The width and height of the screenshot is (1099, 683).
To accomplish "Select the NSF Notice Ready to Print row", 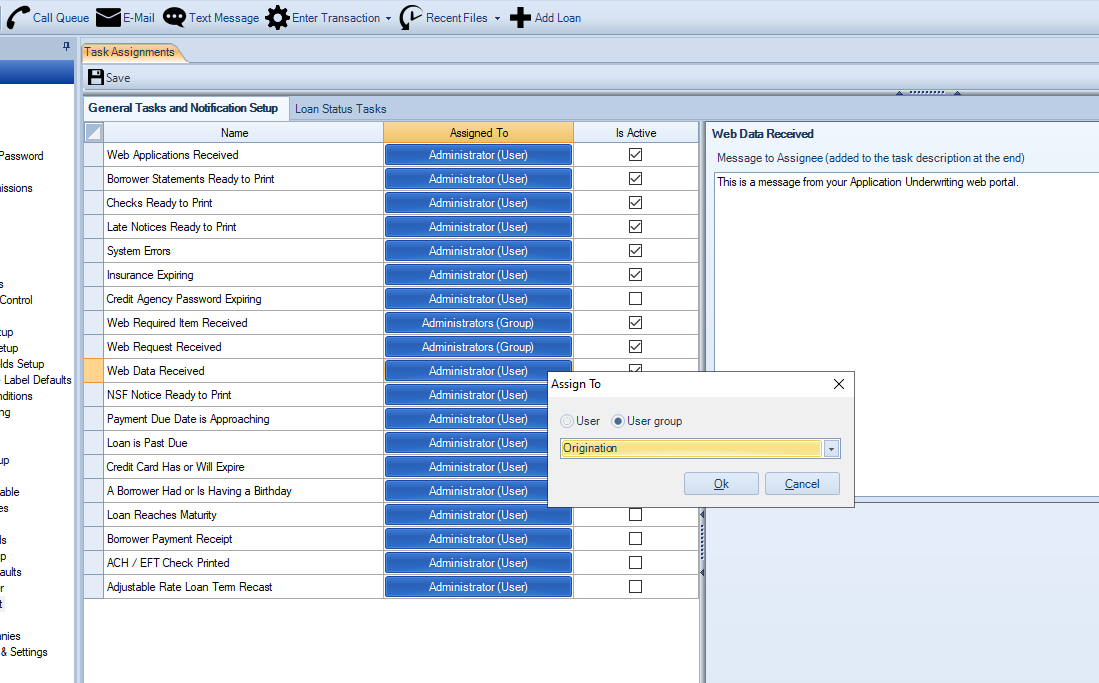I will coord(243,395).
